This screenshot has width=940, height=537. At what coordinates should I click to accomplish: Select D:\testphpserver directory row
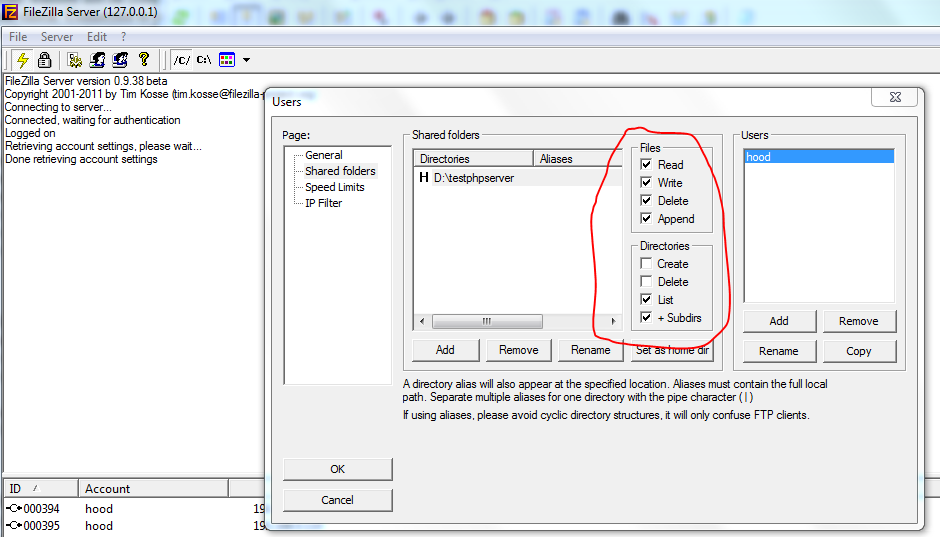tap(518, 177)
